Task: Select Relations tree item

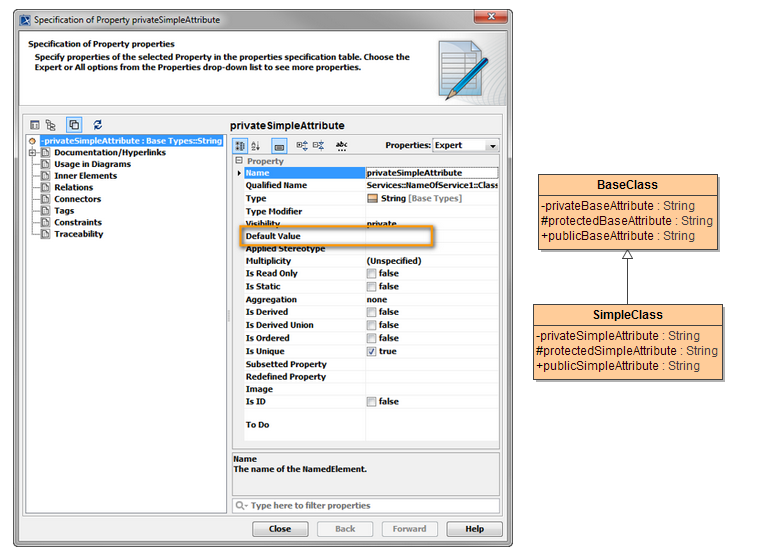Action: [74, 187]
